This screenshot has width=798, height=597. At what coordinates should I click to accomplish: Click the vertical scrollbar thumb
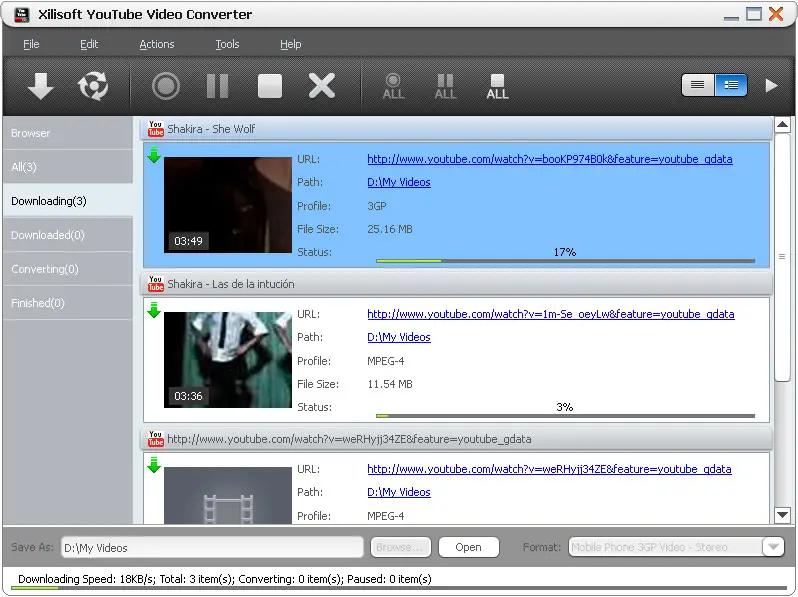click(x=782, y=257)
